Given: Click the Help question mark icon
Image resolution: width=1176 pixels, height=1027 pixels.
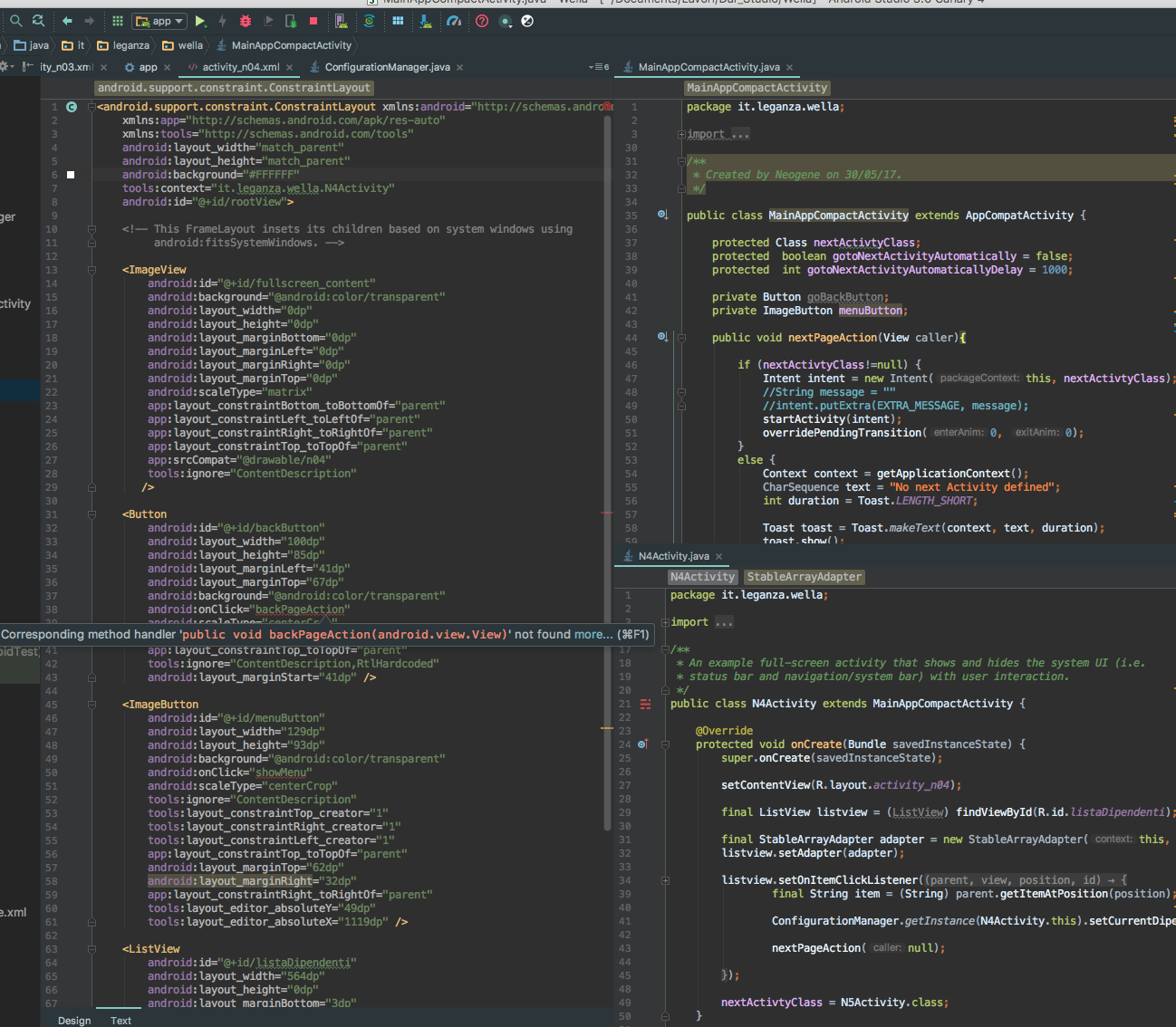Looking at the screenshot, I should pos(482,21).
